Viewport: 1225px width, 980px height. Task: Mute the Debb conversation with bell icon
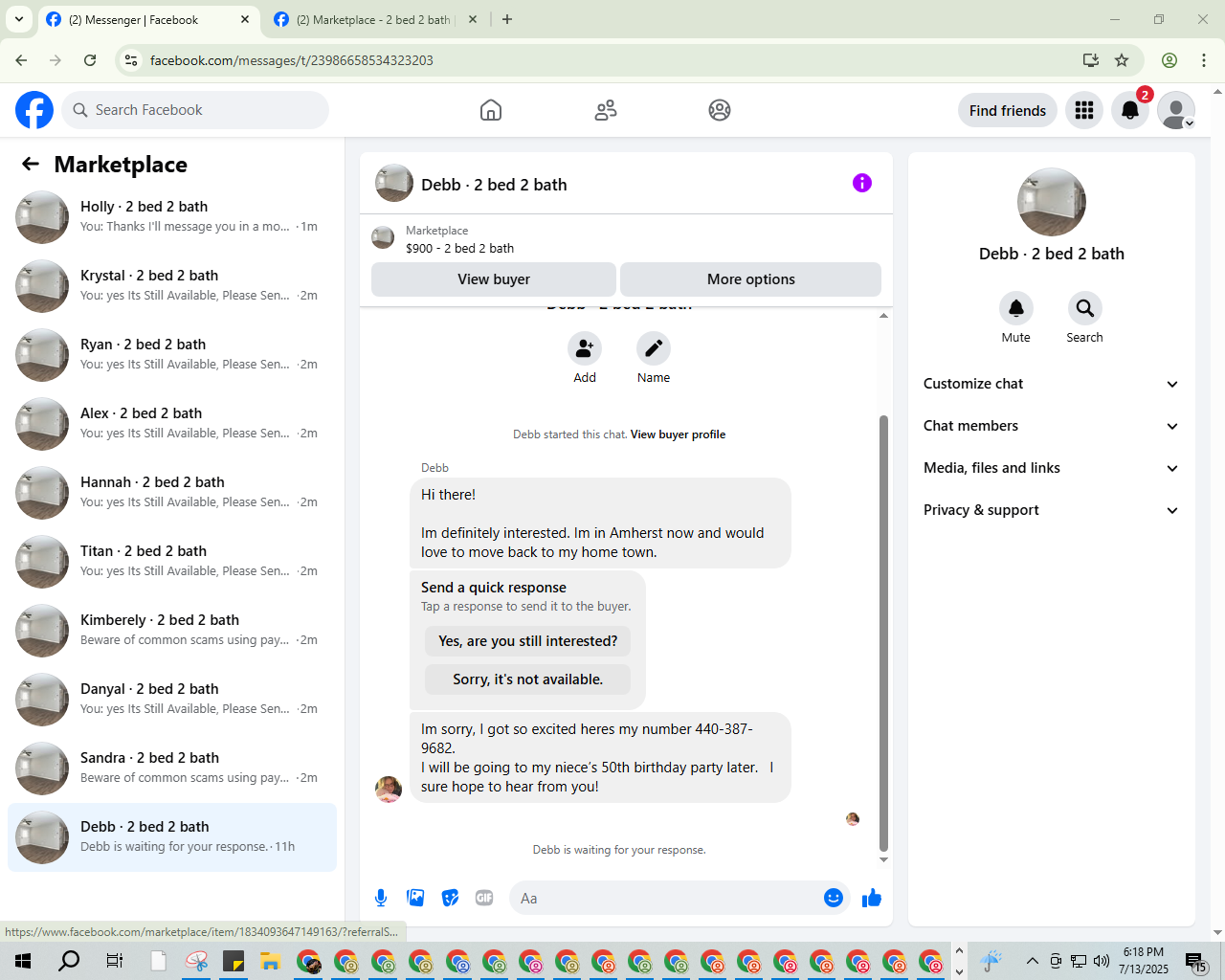(x=1016, y=308)
